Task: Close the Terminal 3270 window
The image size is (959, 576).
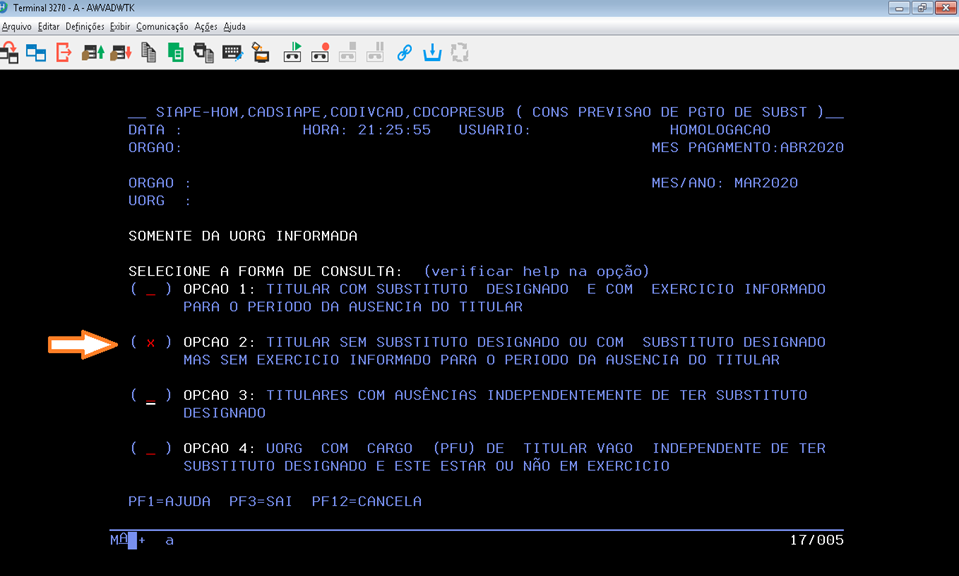Action: tap(946, 8)
